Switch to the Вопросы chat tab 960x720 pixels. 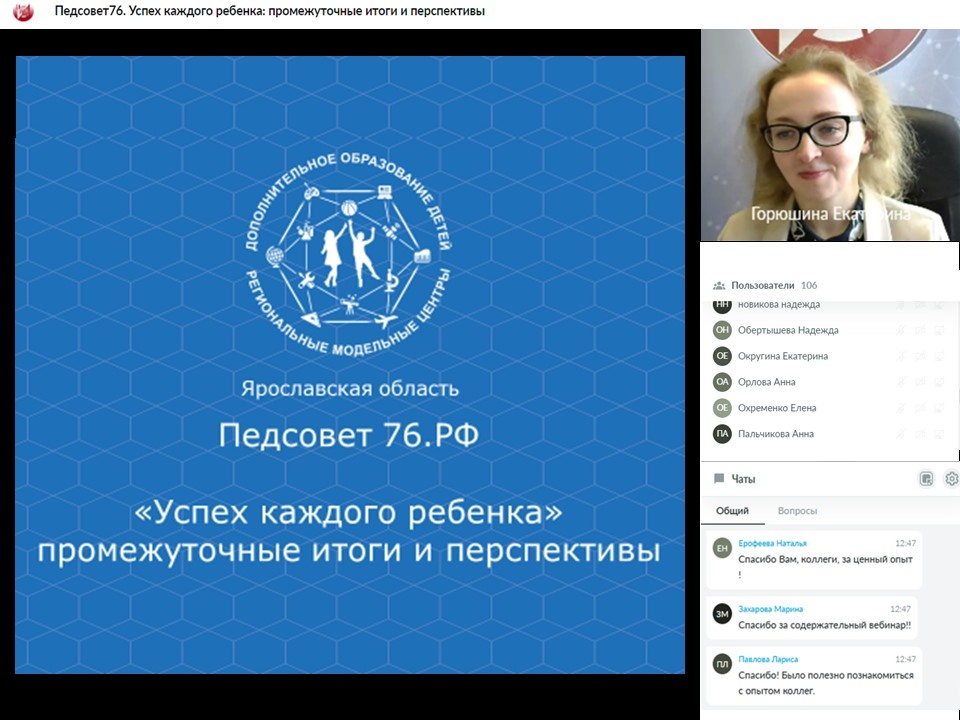click(797, 511)
